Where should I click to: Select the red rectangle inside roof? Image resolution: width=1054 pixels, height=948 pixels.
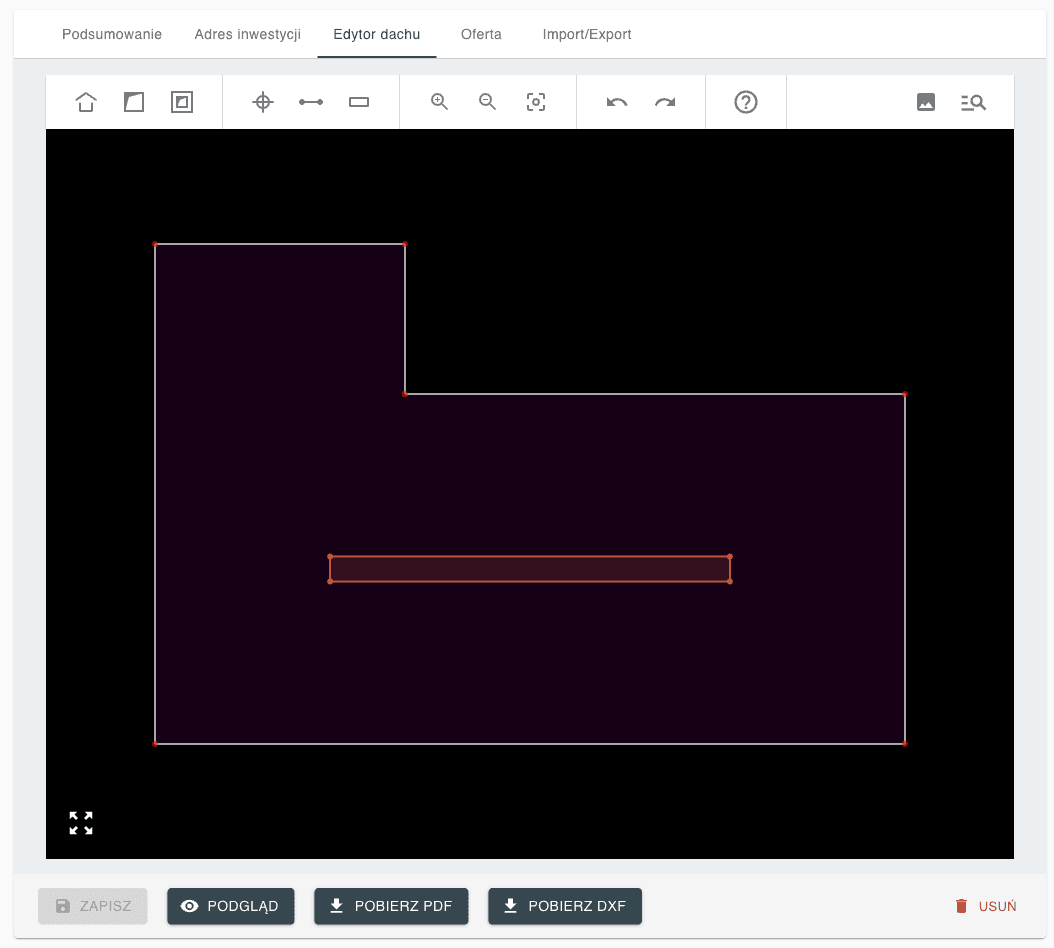530,569
